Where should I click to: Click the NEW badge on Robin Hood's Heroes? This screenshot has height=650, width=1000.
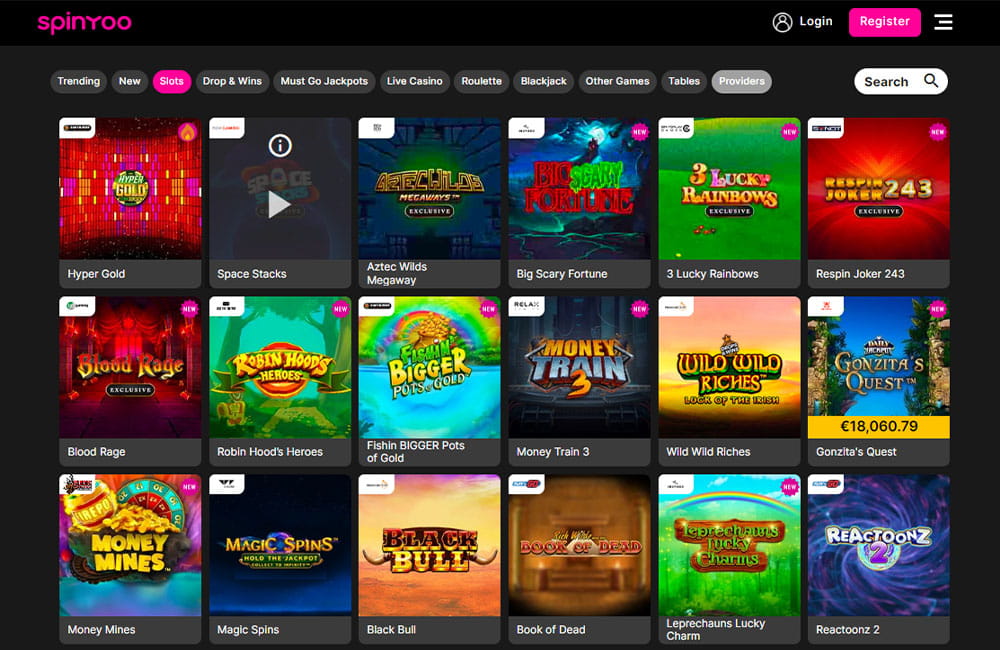(341, 309)
